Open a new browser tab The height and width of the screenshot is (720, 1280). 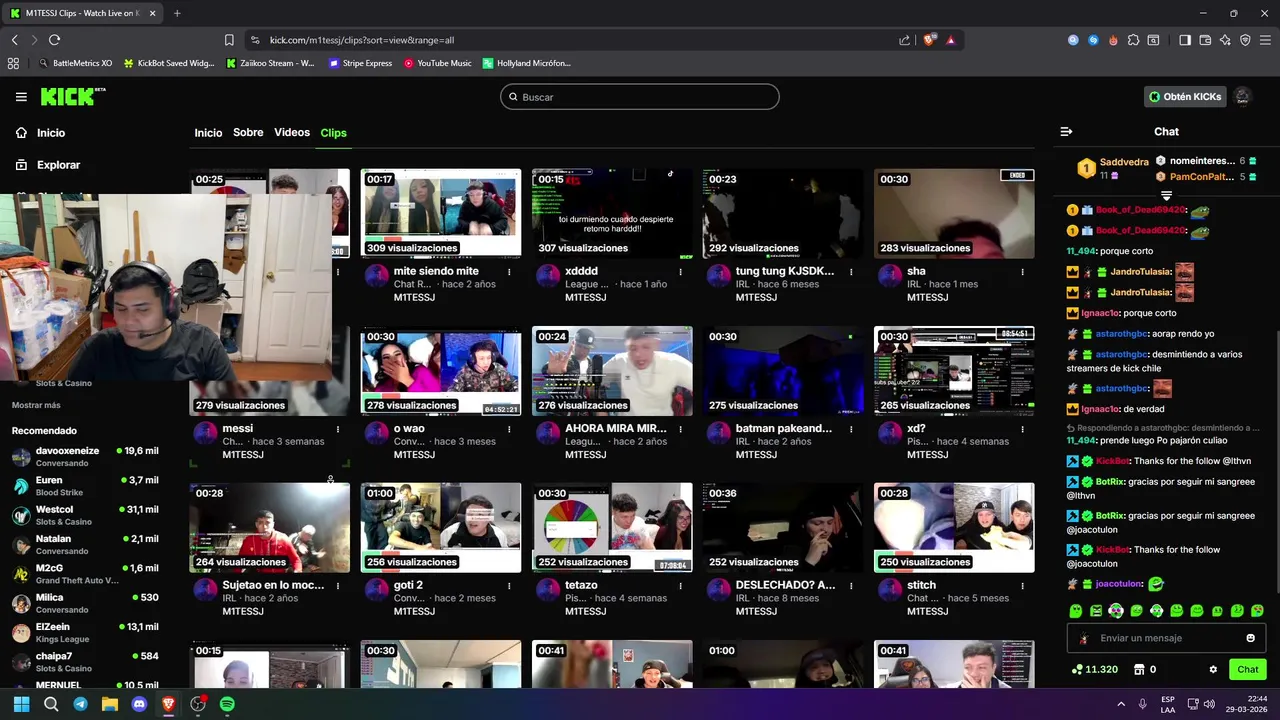click(x=177, y=13)
